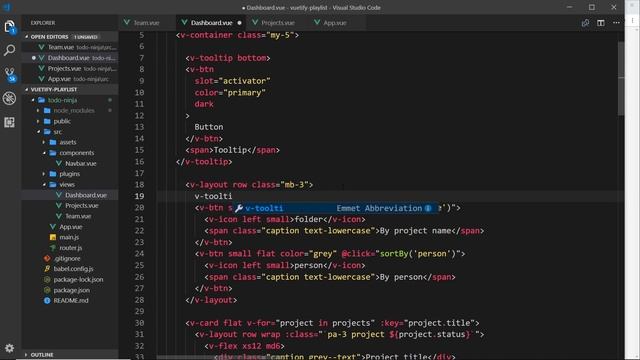Open the Extensions view in the activity bar

tap(9, 122)
